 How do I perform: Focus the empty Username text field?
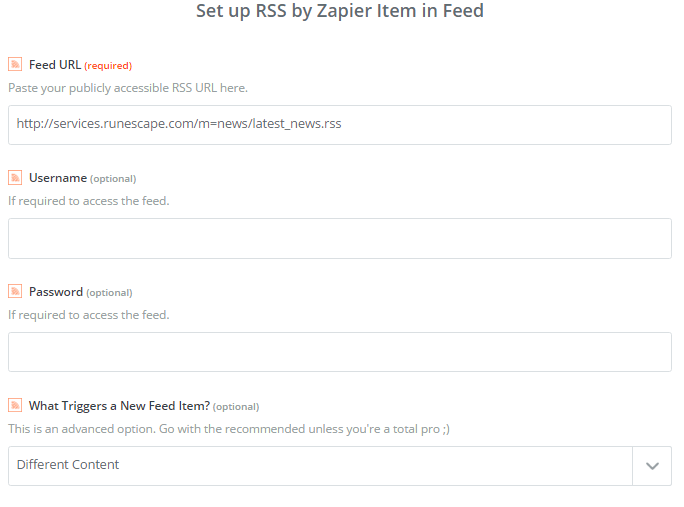click(x=340, y=239)
